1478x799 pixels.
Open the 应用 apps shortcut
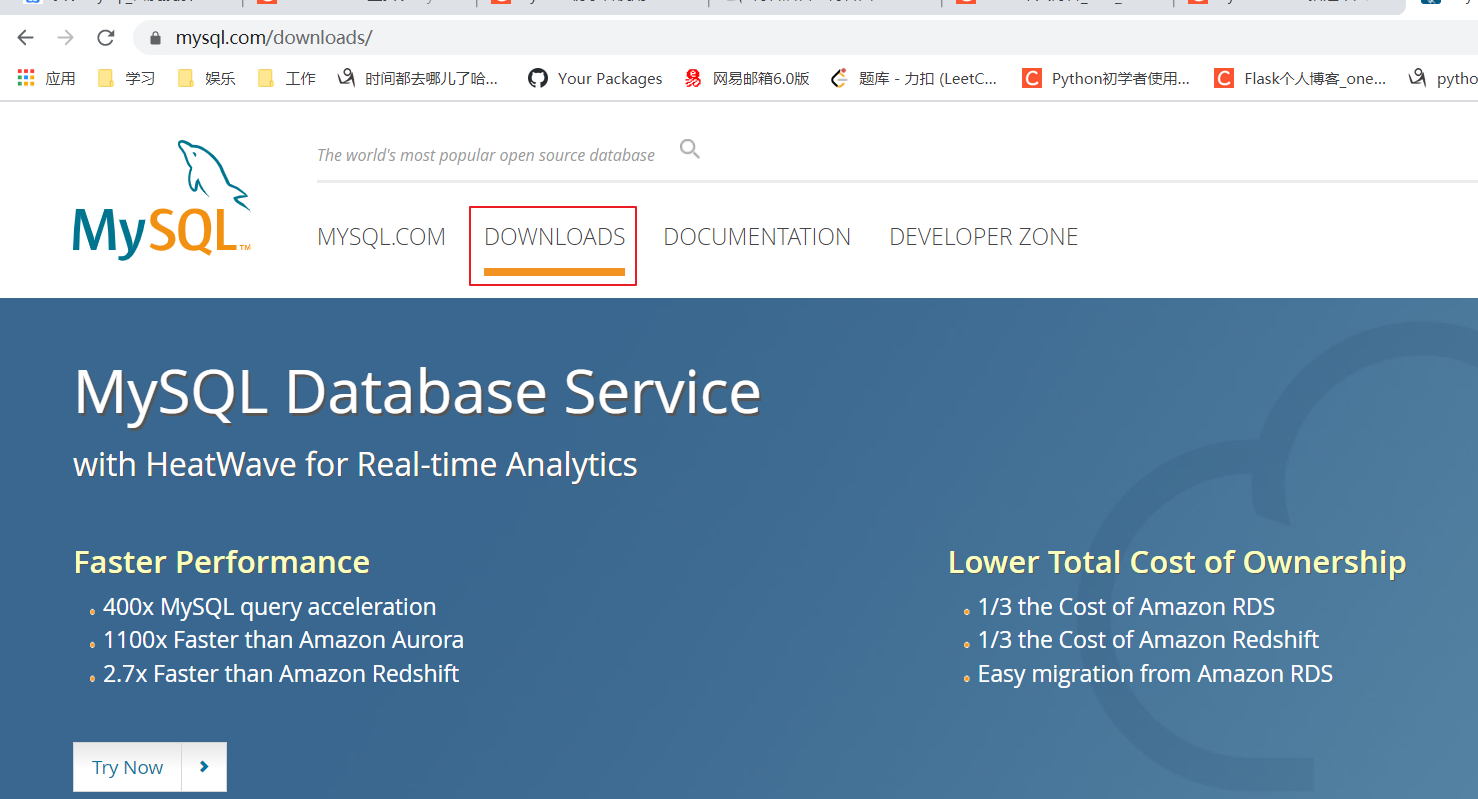[x=46, y=78]
